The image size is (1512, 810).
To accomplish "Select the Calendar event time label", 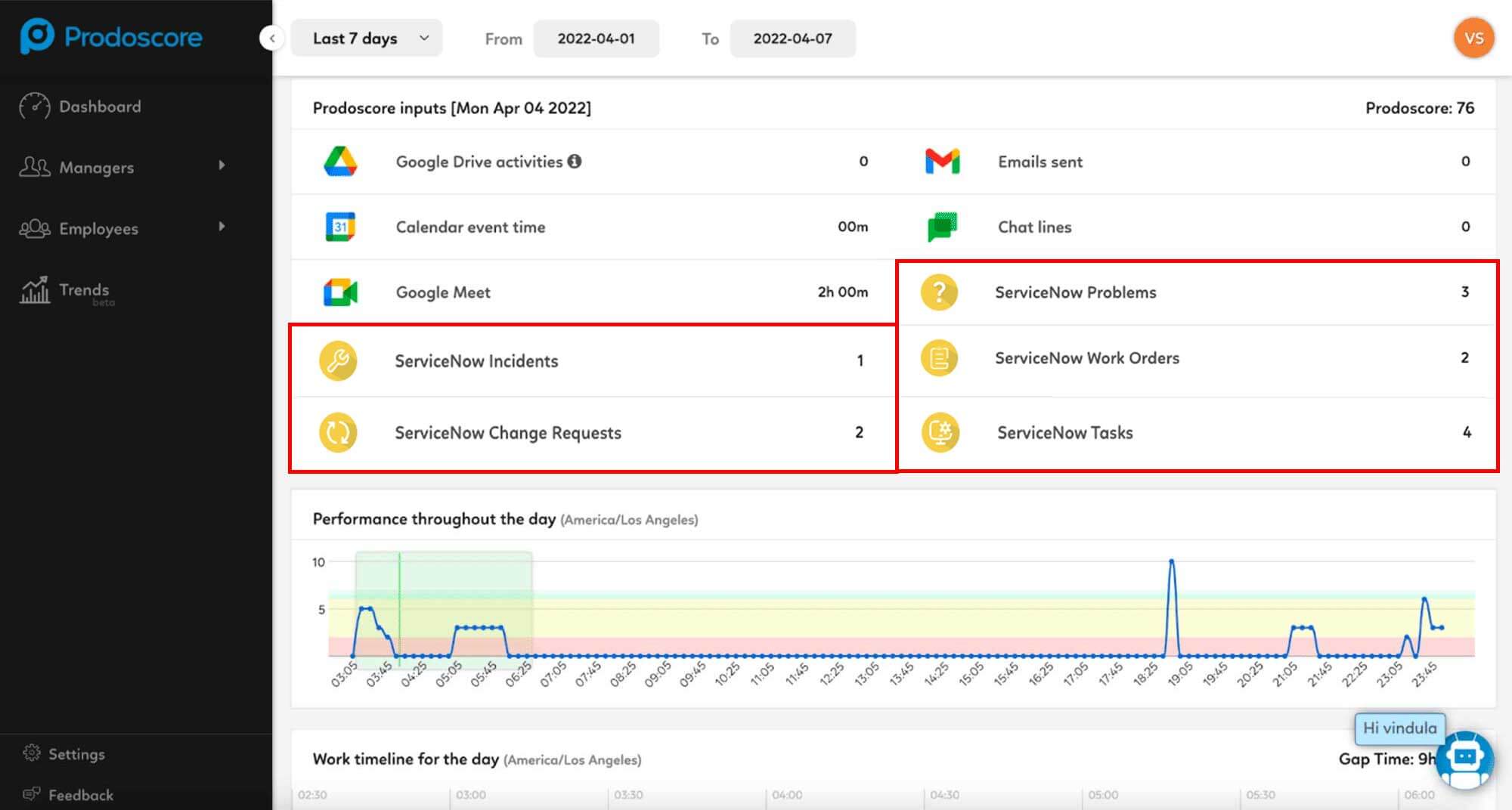I will [x=470, y=227].
